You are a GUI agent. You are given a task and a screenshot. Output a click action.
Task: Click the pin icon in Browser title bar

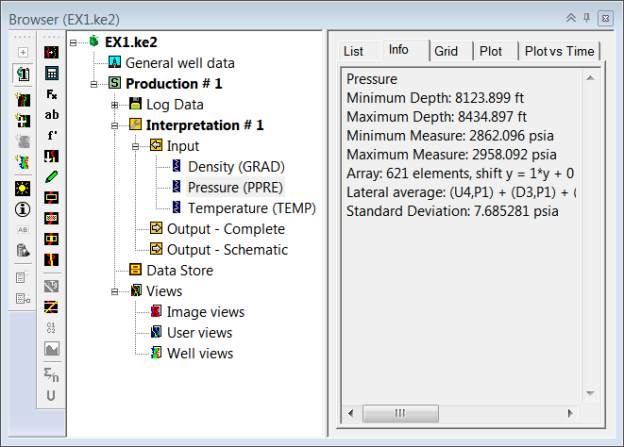[x=587, y=18]
